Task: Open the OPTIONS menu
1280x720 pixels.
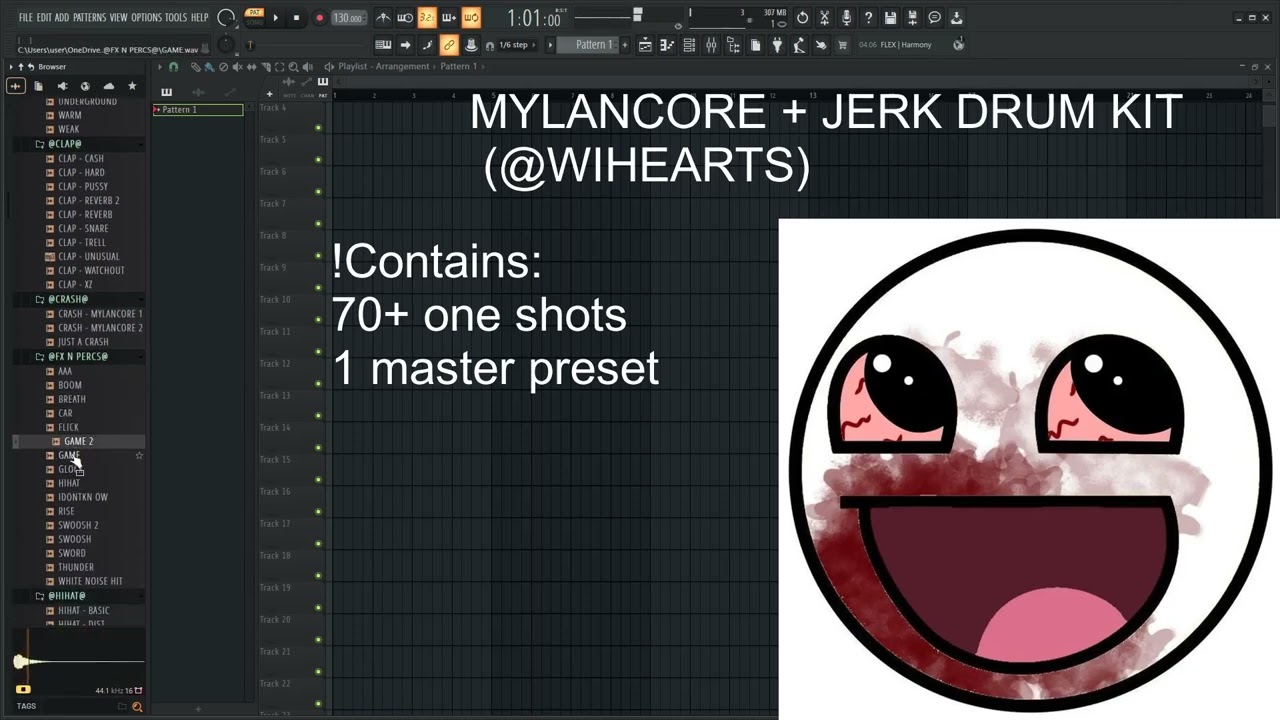Action: click(146, 17)
